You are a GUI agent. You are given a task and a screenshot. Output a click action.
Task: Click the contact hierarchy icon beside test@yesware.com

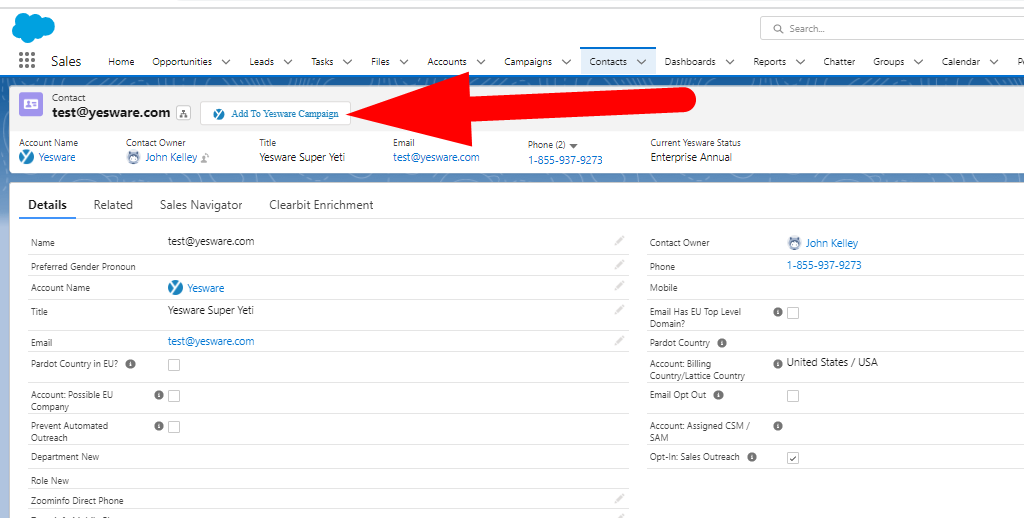183,113
